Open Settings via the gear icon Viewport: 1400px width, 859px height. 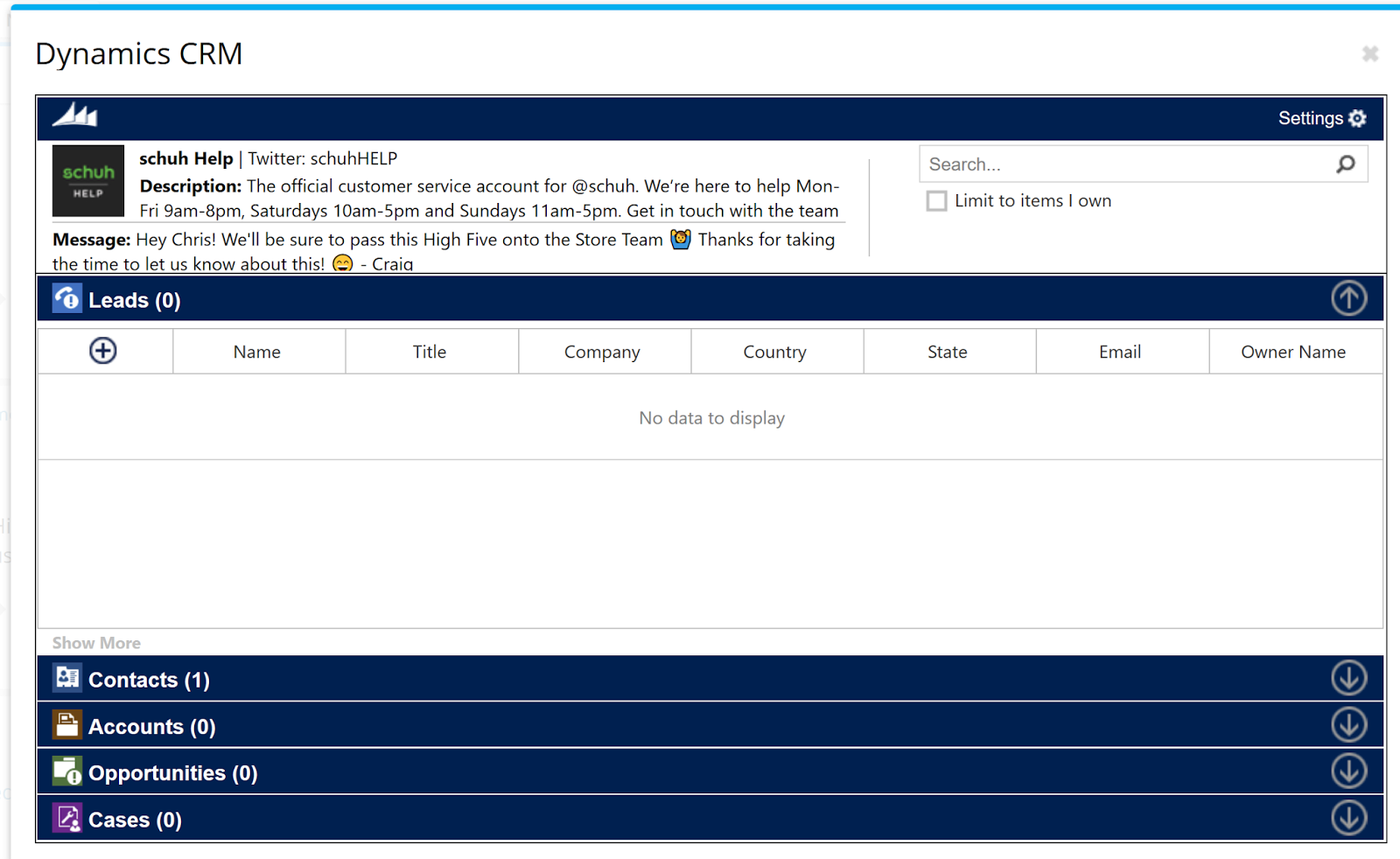pyautogui.click(x=1357, y=118)
